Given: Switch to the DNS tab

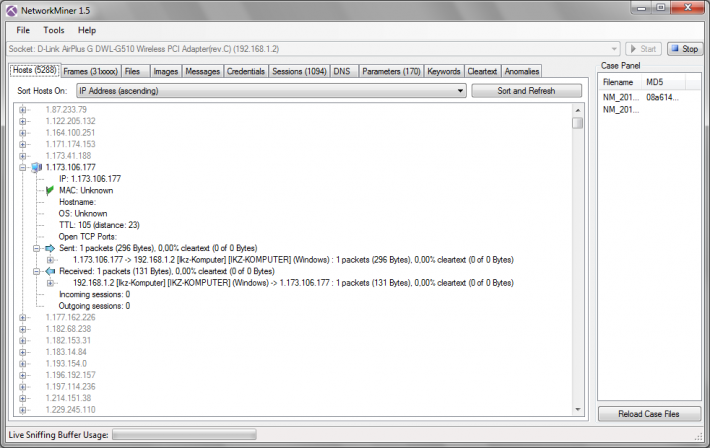Looking at the screenshot, I should coord(342,72).
